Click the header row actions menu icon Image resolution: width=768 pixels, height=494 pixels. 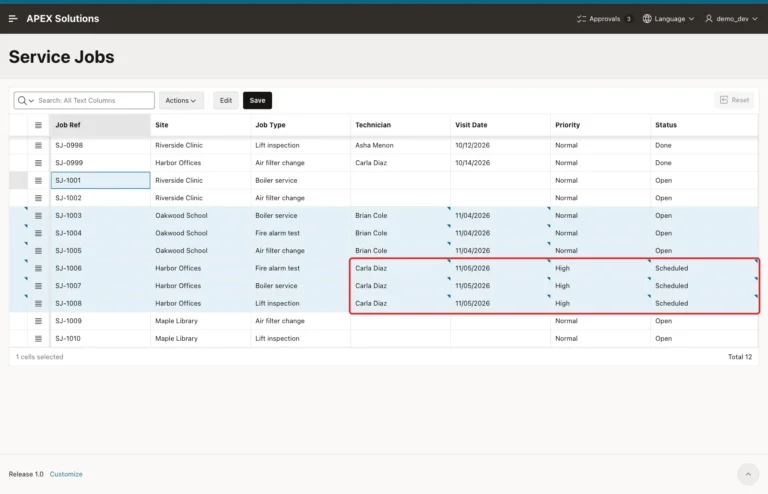[38, 125]
